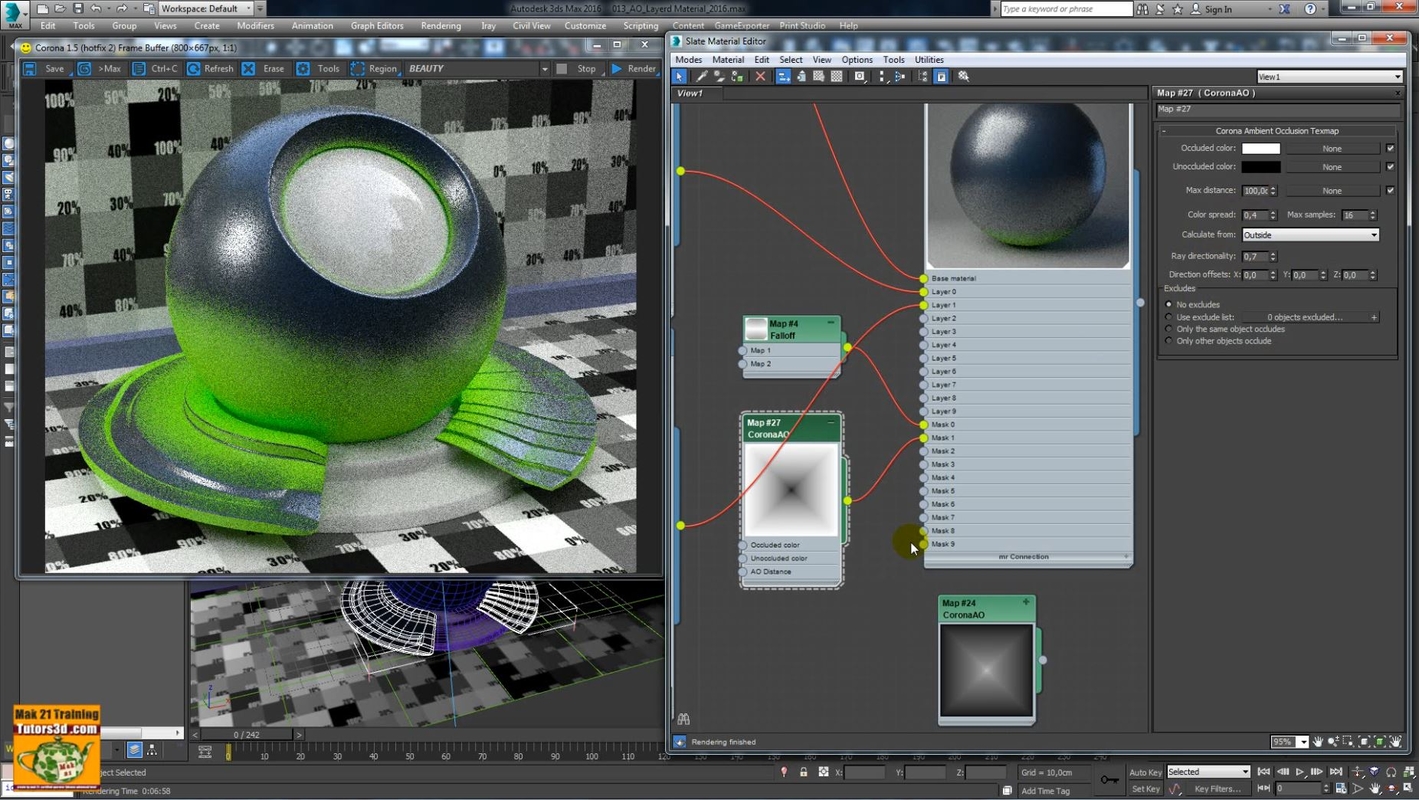Toggle the Occluded color map checkbox
This screenshot has width=1419, height=800.
pos(1390,149)
